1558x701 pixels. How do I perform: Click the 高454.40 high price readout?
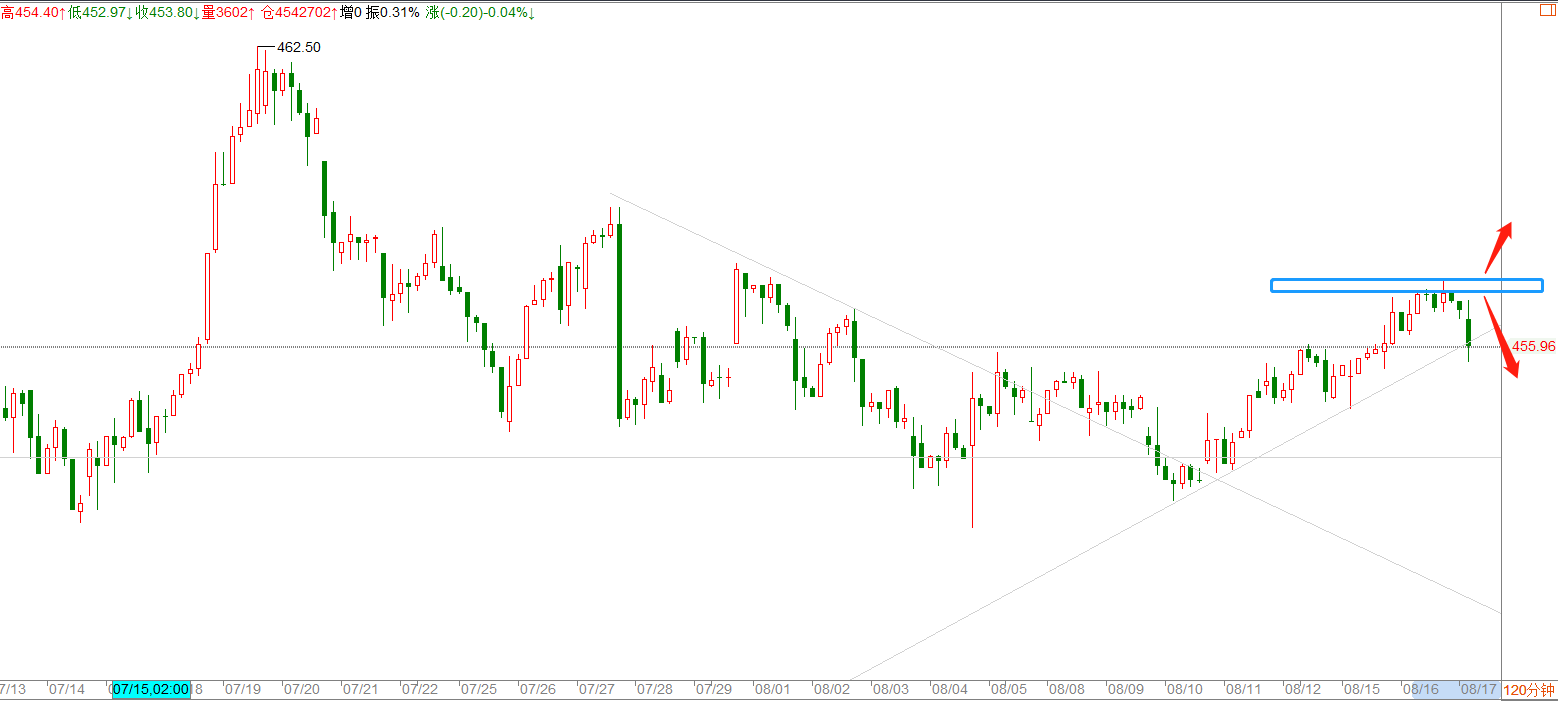point(33,12)
